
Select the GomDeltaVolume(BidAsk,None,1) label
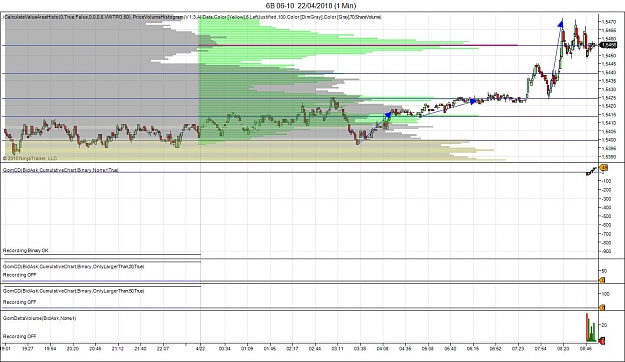39,318
